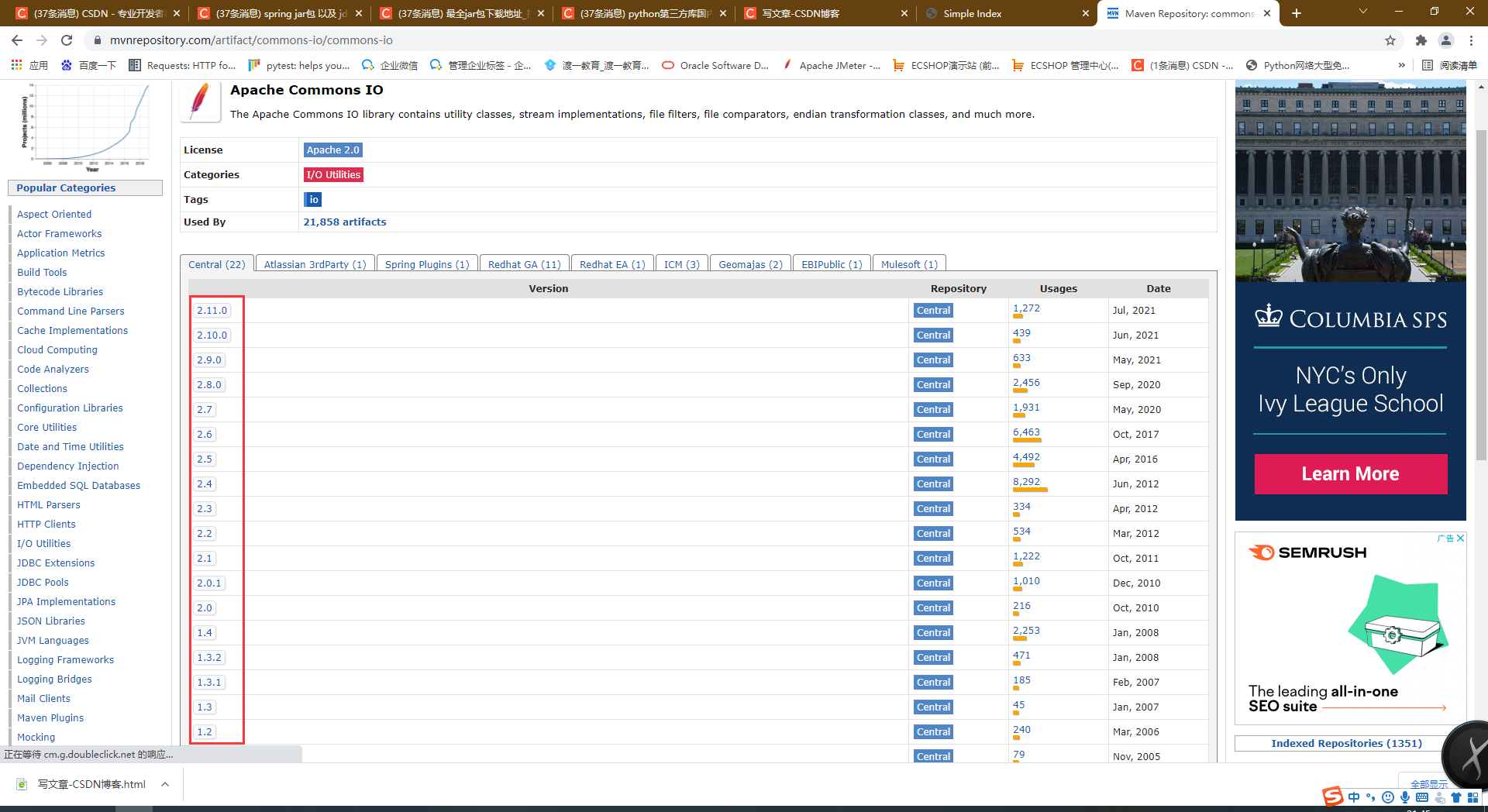Go back using browser back arrow
The height and width of the screenshot is (812, 1488).
click(x=17, y=40)
